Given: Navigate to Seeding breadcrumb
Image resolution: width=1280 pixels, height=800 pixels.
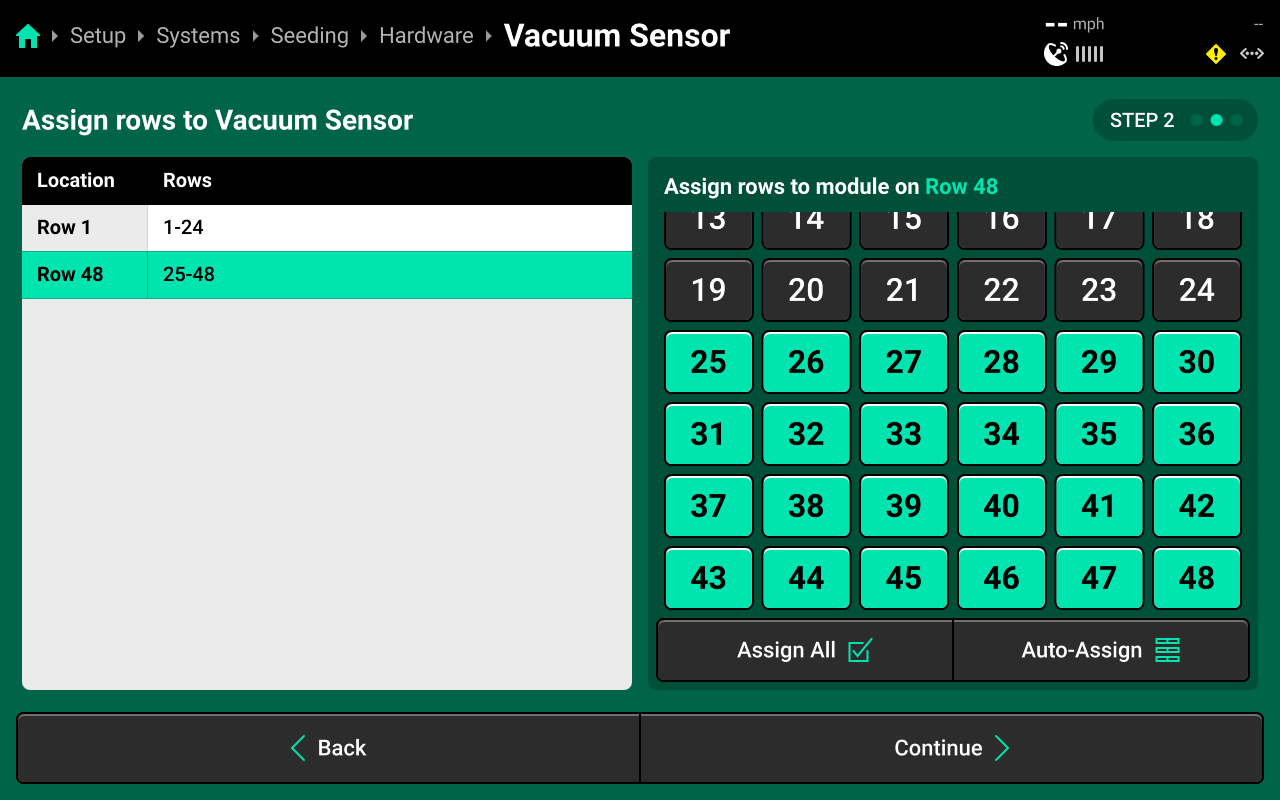Looking at the screenshot, I should tap(310, 36).
